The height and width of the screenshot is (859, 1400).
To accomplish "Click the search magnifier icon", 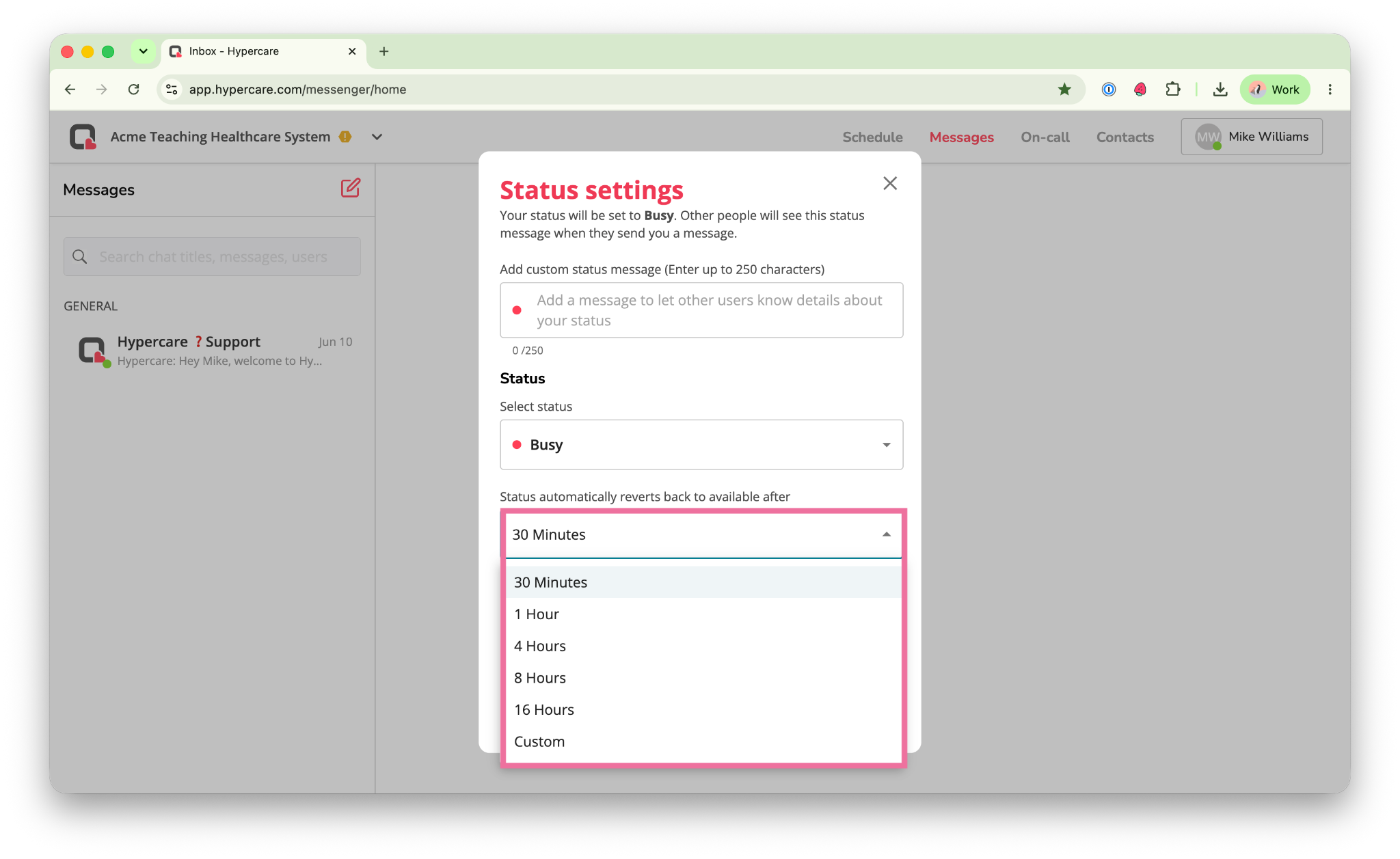I will coord(80,256).
